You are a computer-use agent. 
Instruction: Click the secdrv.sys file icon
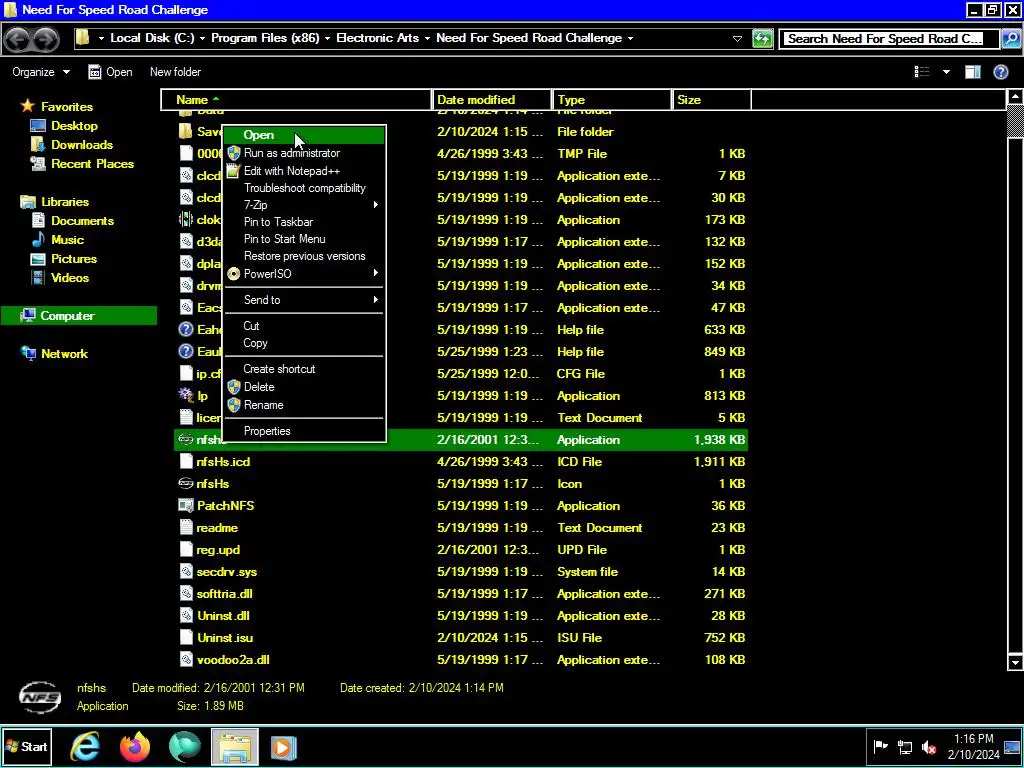click(186, 571)
